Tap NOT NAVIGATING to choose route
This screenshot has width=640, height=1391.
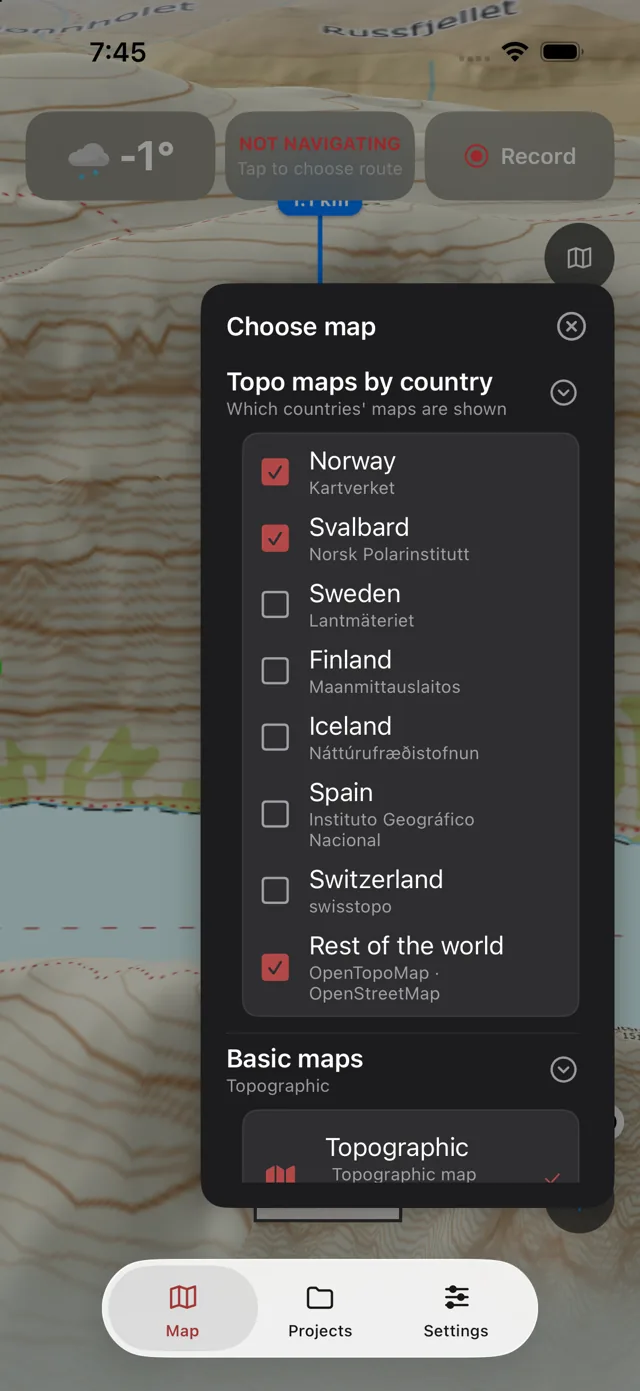tap(320, 156)
